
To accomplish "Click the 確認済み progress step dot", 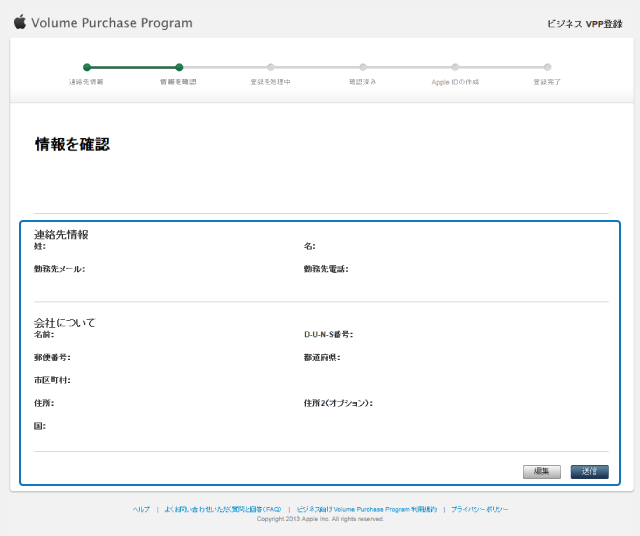I will [363, 67].
